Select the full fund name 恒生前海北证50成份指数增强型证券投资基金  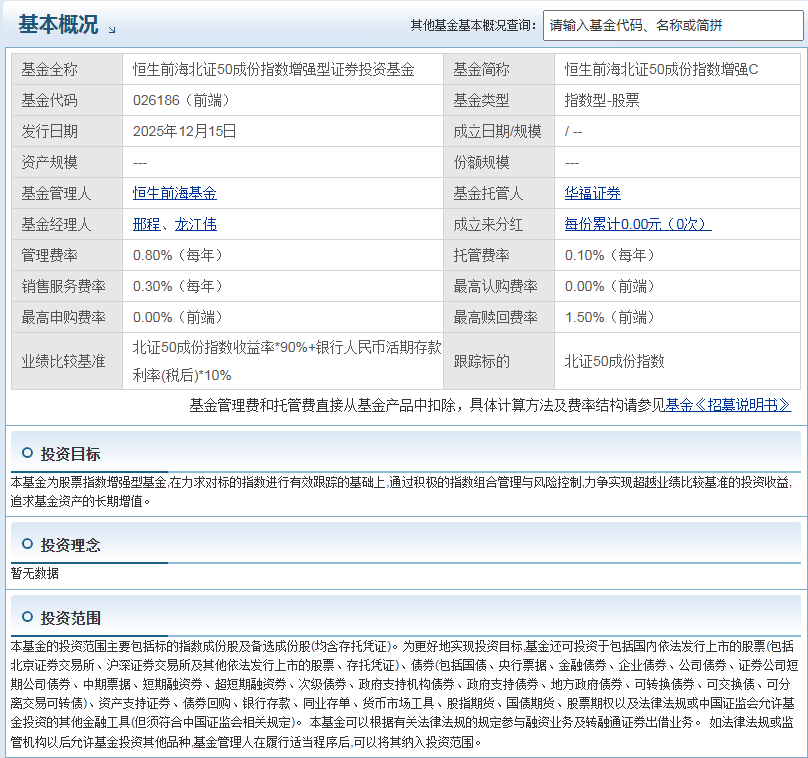point(274,69)
